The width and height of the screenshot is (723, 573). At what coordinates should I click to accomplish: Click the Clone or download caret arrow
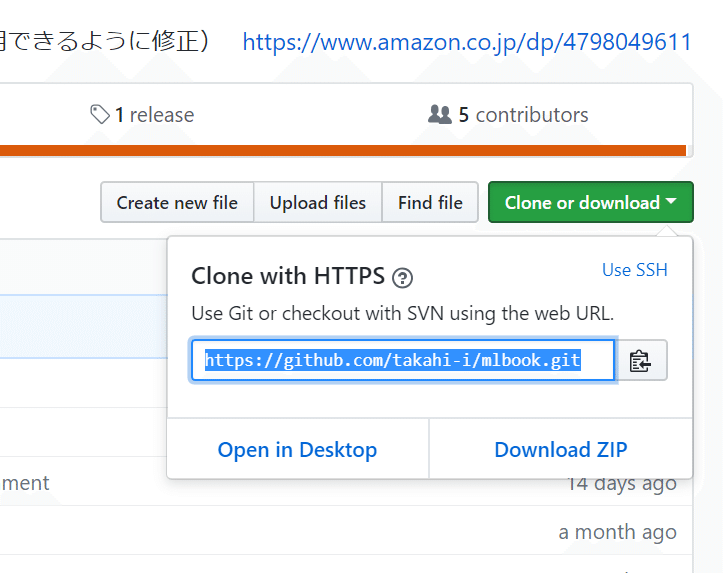point(671,202)
